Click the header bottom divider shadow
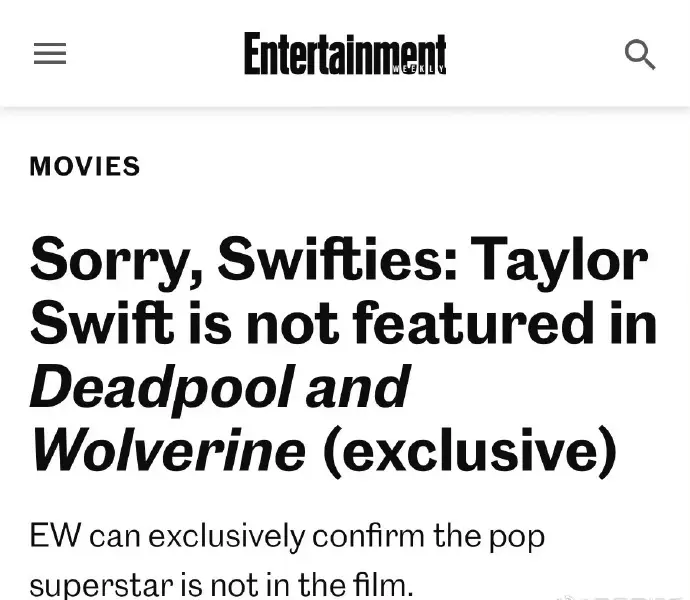The image size is (690, 600). coord(345,110)
